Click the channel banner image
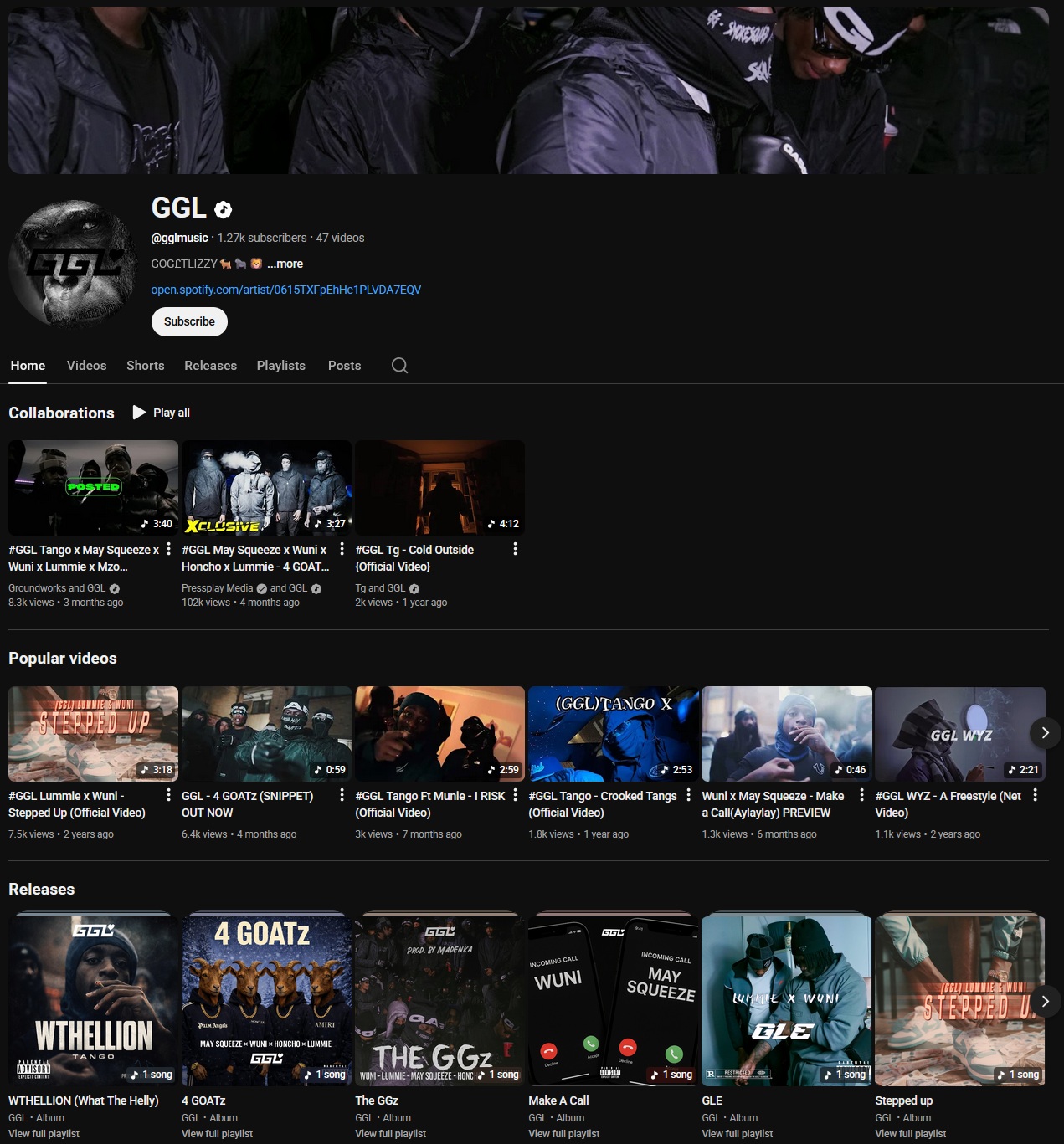Image resolution: width=1064 pixels, height=1144 pixels. (528, 90)
